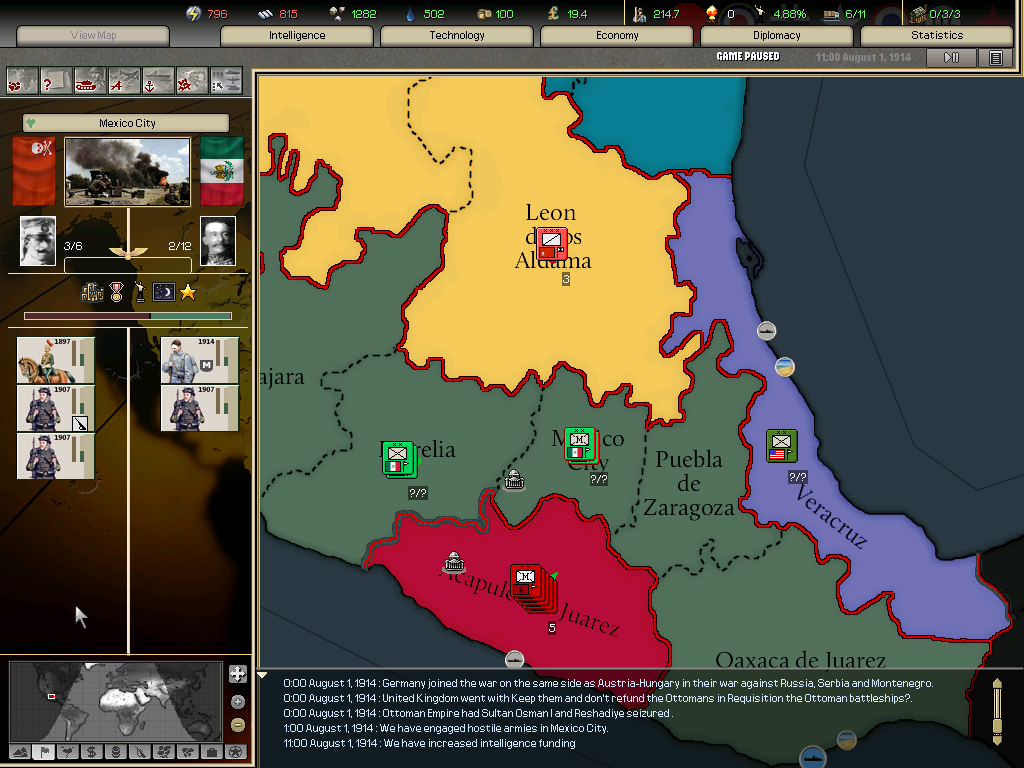Switch to economic dollar map mode
Viewport: 1024px width, 768px height.
91,752
